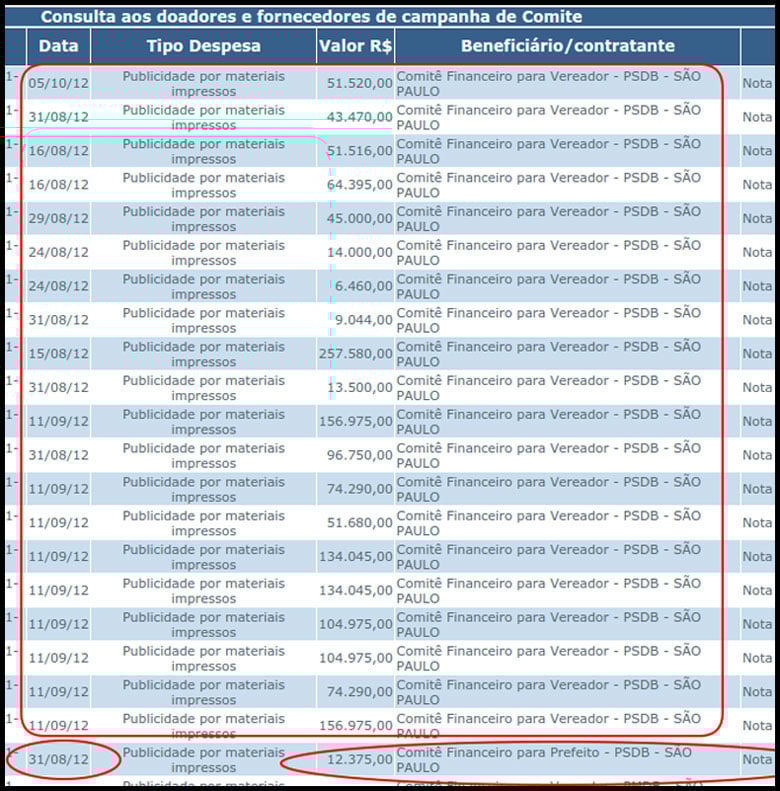This screenshot has width=780, height=791.
Task: Click the date 15/08/12
Action: [x=59, y=354]
